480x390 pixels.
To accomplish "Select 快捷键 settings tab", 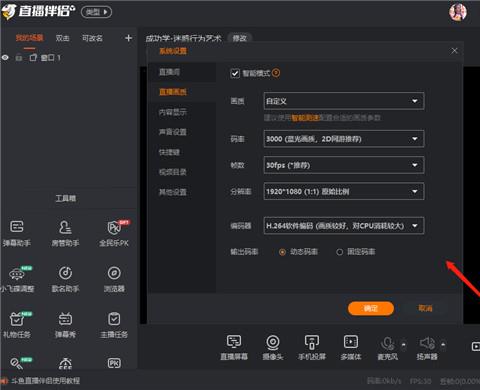I will pos(182,152).
